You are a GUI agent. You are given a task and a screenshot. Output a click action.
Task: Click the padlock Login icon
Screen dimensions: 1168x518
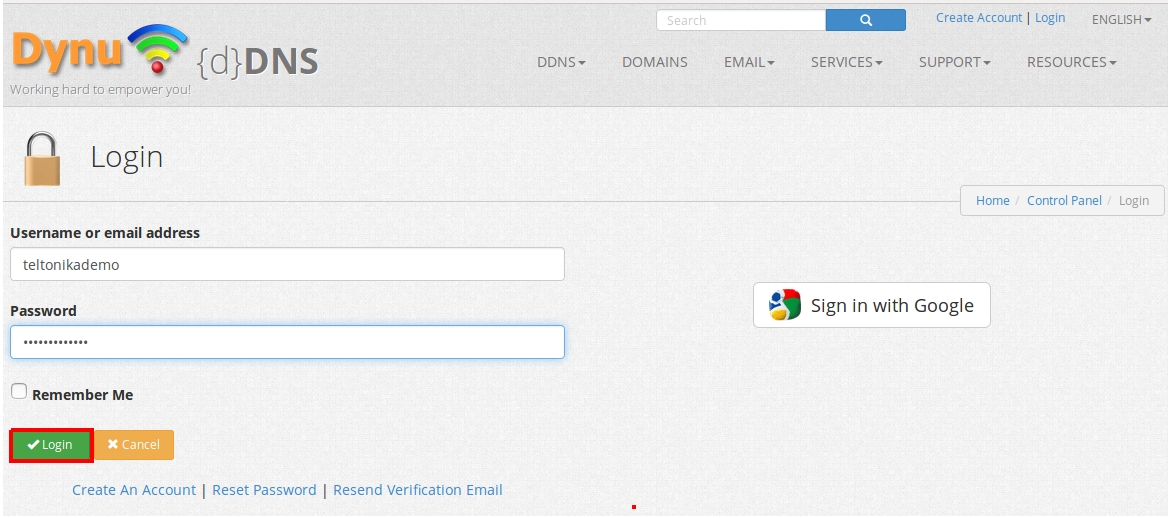coord(42,159)
